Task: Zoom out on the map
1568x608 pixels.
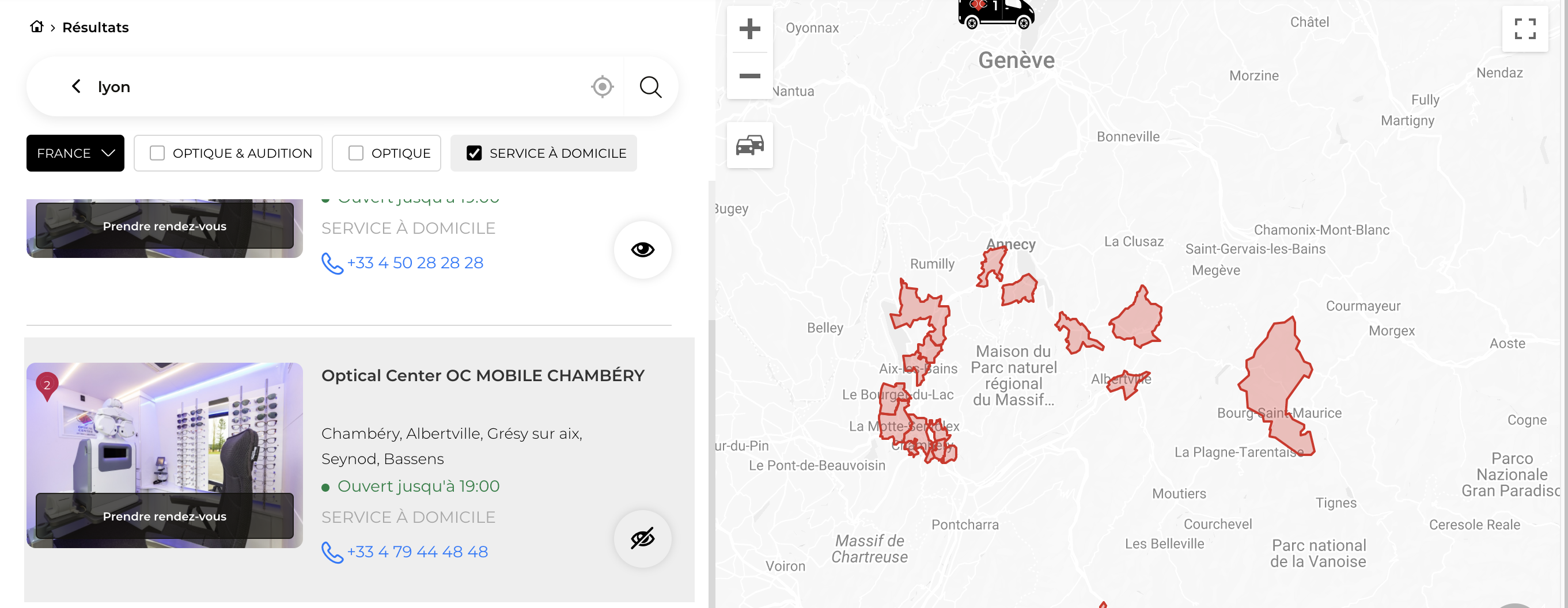Action: pos(749,76)
